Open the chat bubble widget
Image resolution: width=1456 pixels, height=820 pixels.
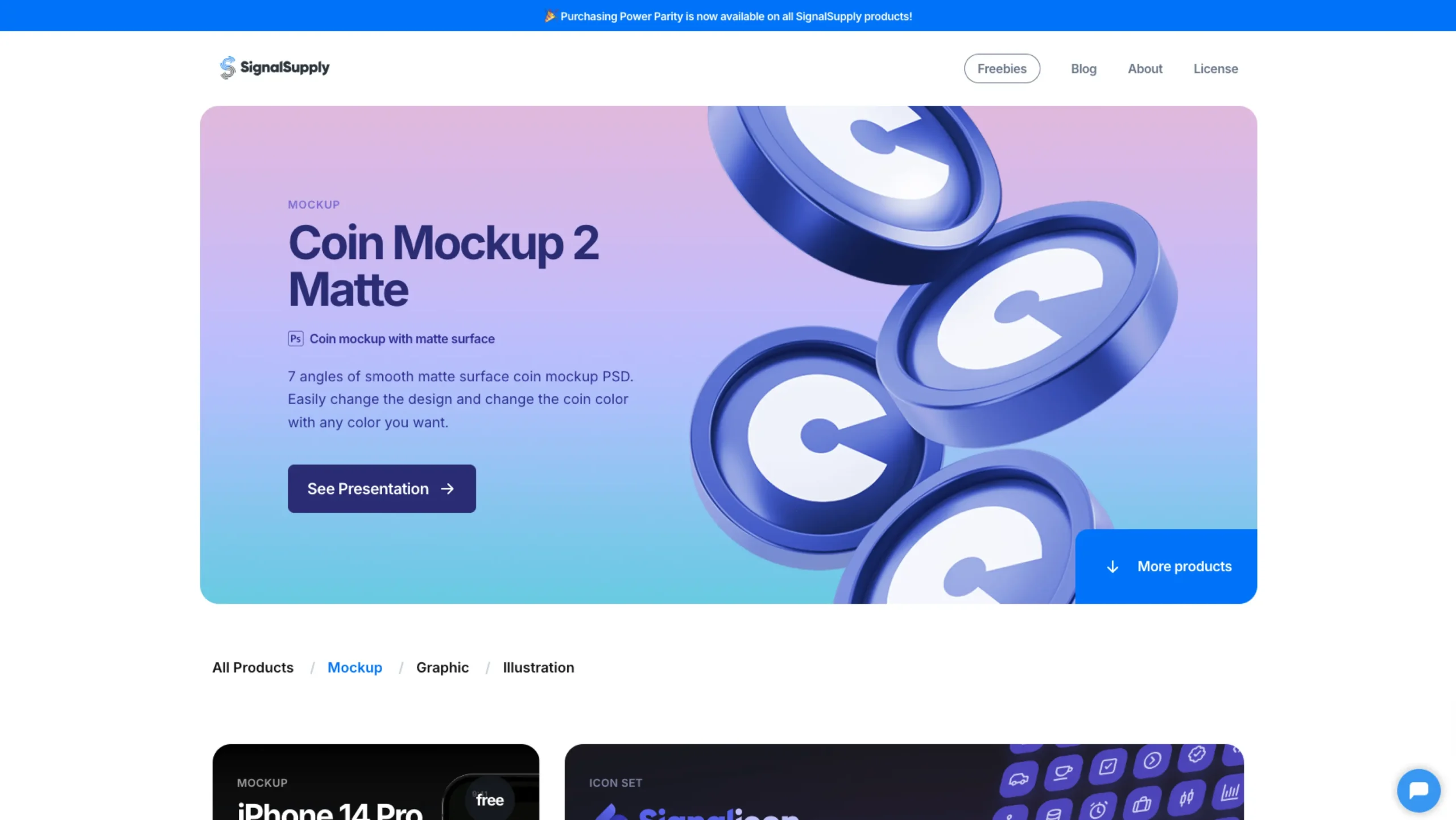click(1418, 790)
